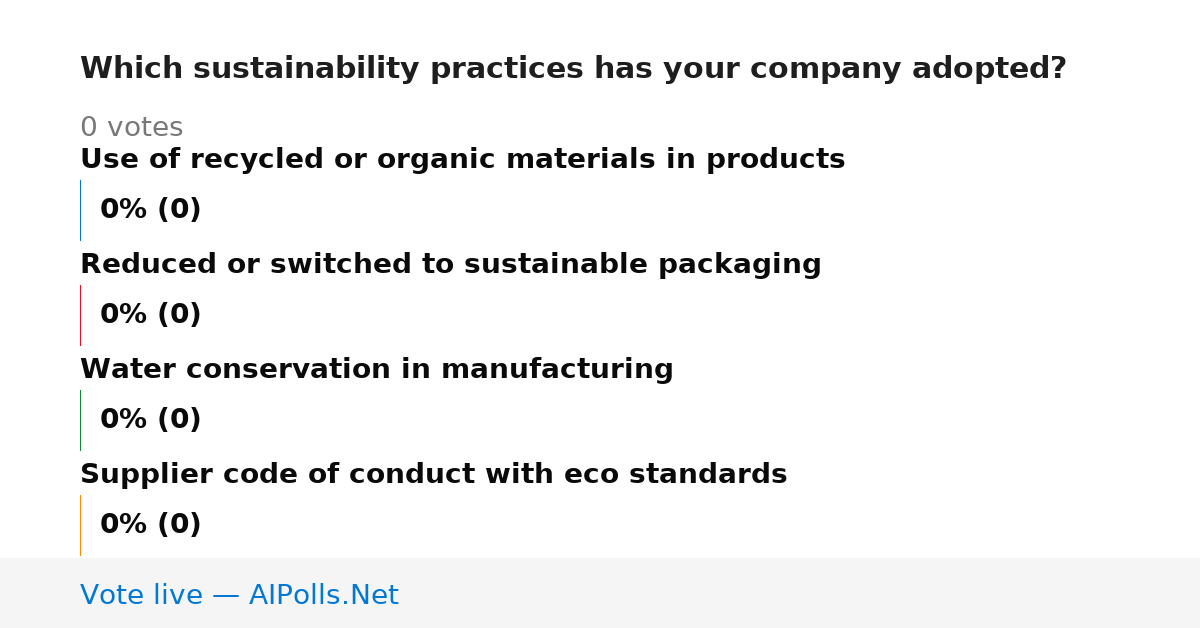The height and width of the screenshot is (628, 1200).
Task: Click the "0 votes" total counter
Action: (x=131, y=128)
